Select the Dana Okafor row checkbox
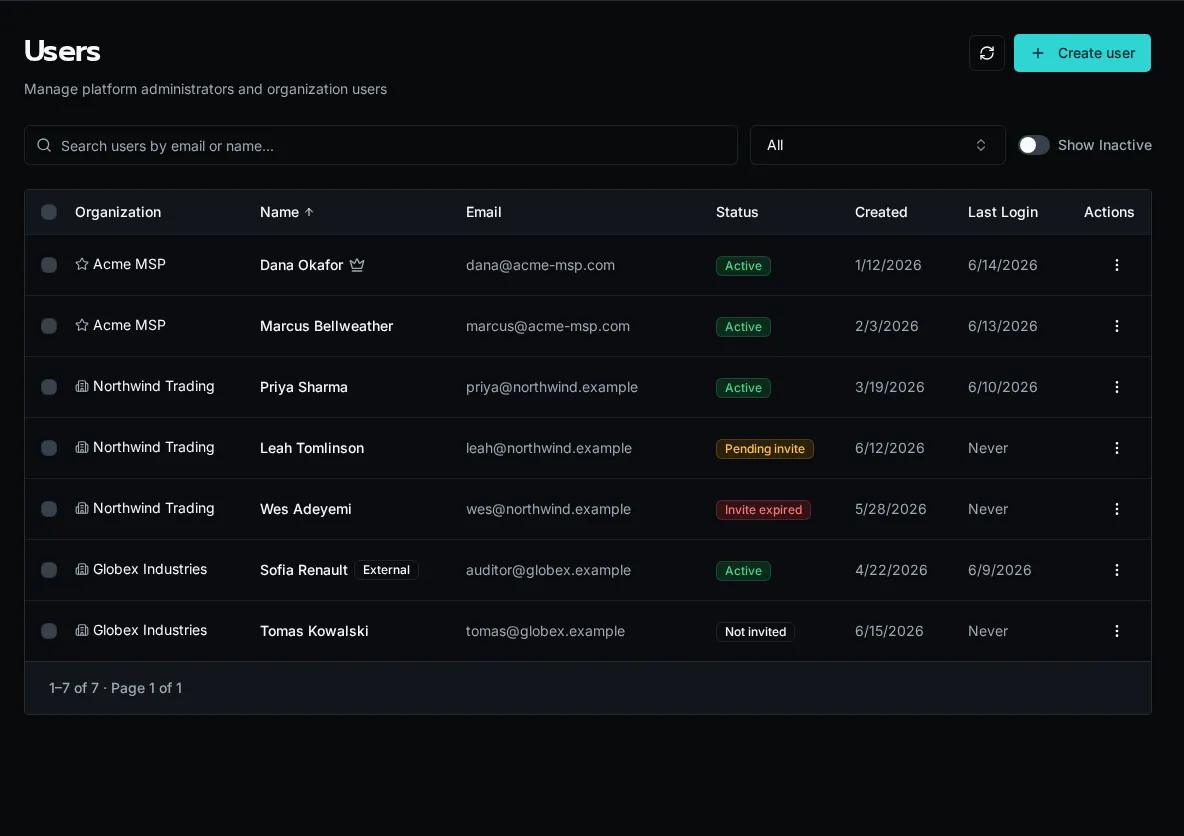The width and height of the screenshot is (1184, 836). click(x=49, y=265)
